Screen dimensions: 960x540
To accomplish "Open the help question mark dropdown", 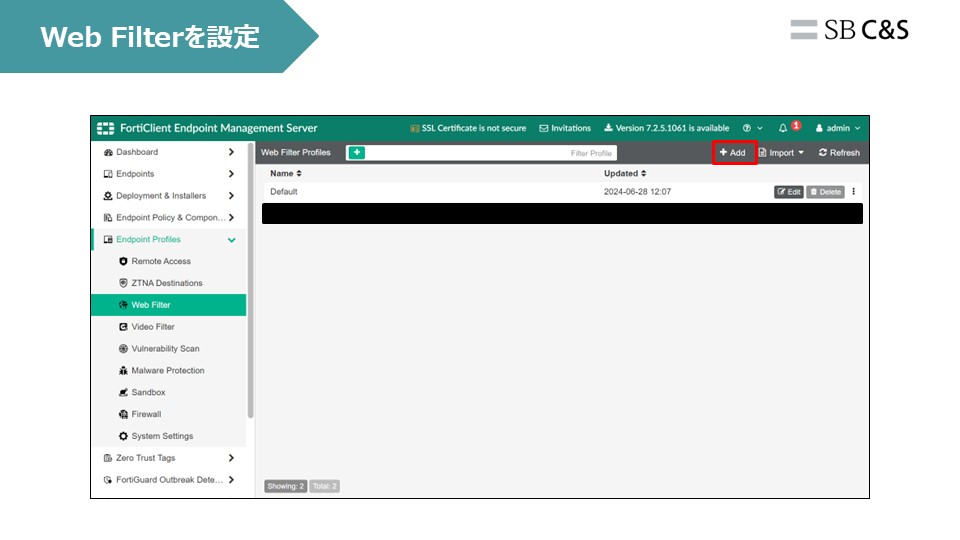I will [752, 128].
